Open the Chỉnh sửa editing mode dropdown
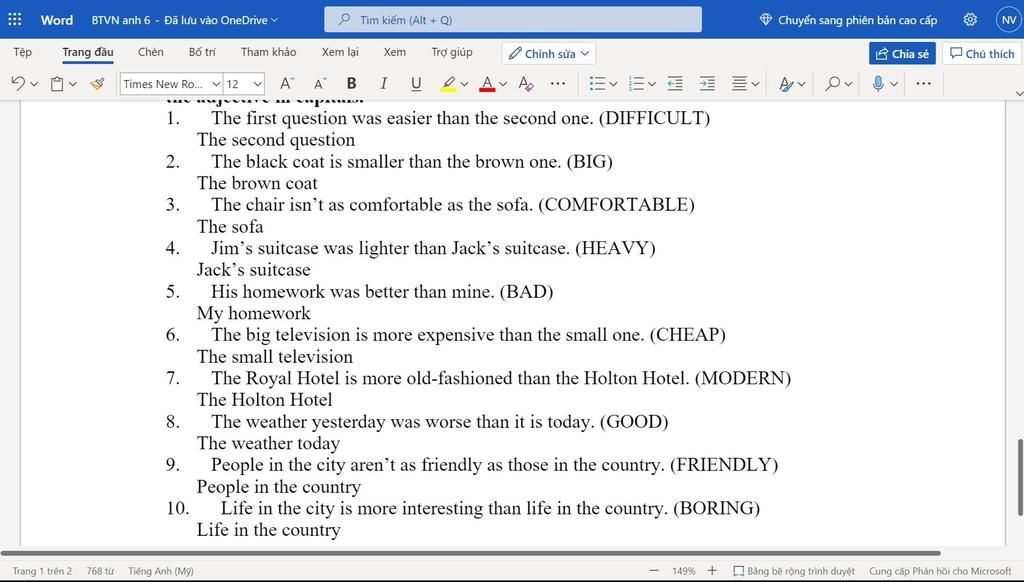Image resolution: width=1024 pixels, height=582 pixels. point(549,54)
